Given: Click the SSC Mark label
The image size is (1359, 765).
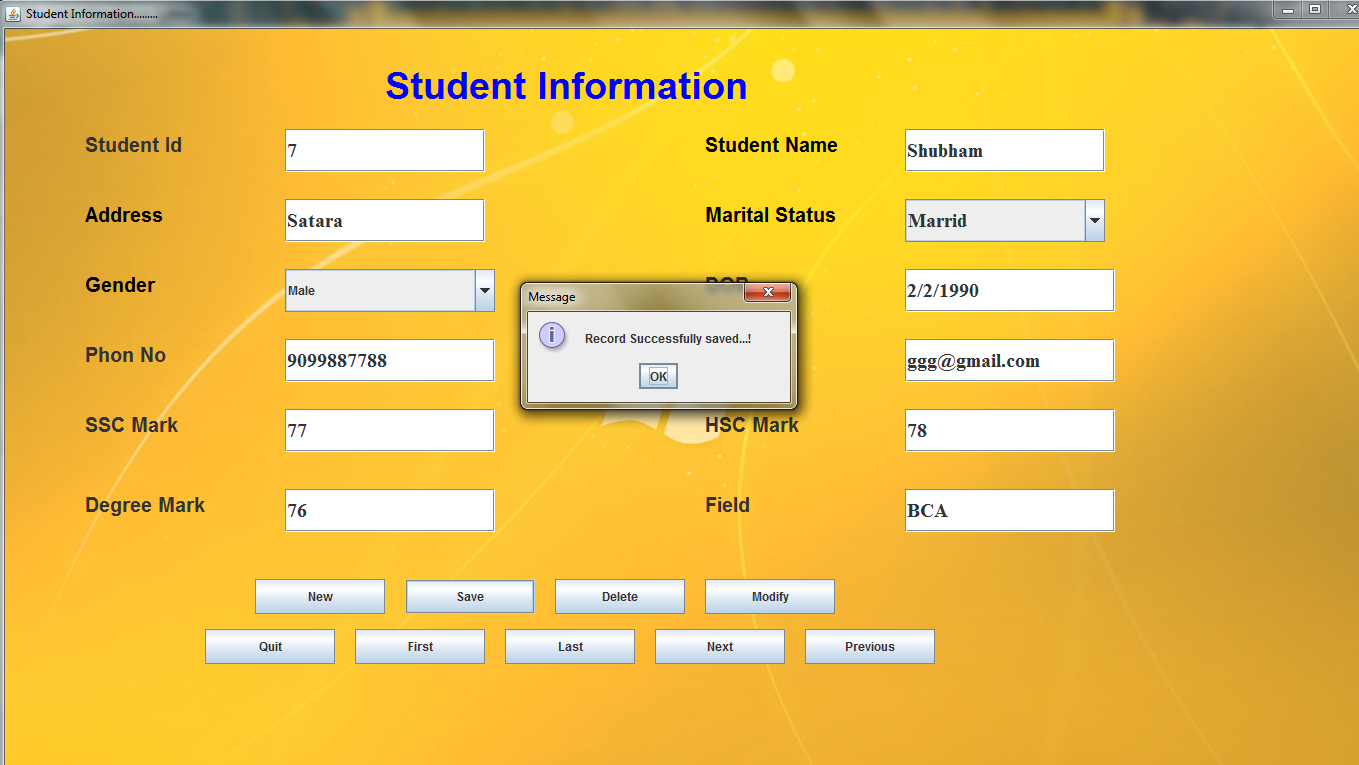Looking at the screenshot, I should (131, 425).
